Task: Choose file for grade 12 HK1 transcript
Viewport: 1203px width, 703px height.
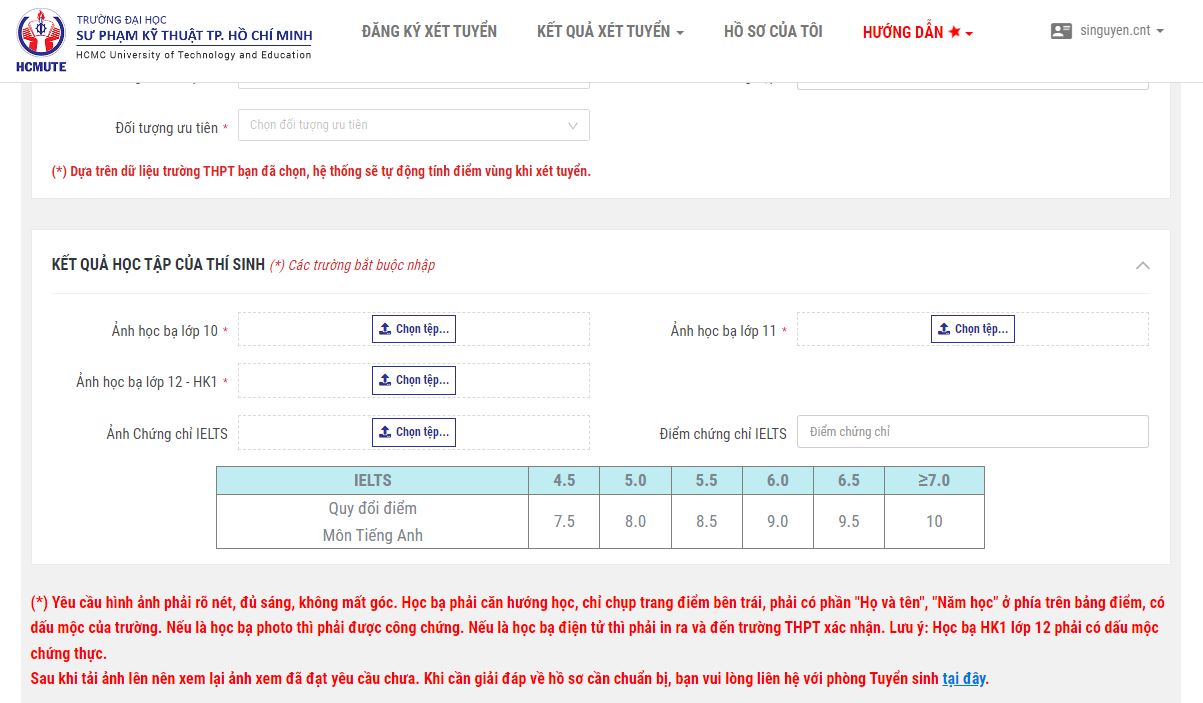Action: (413, 380)
